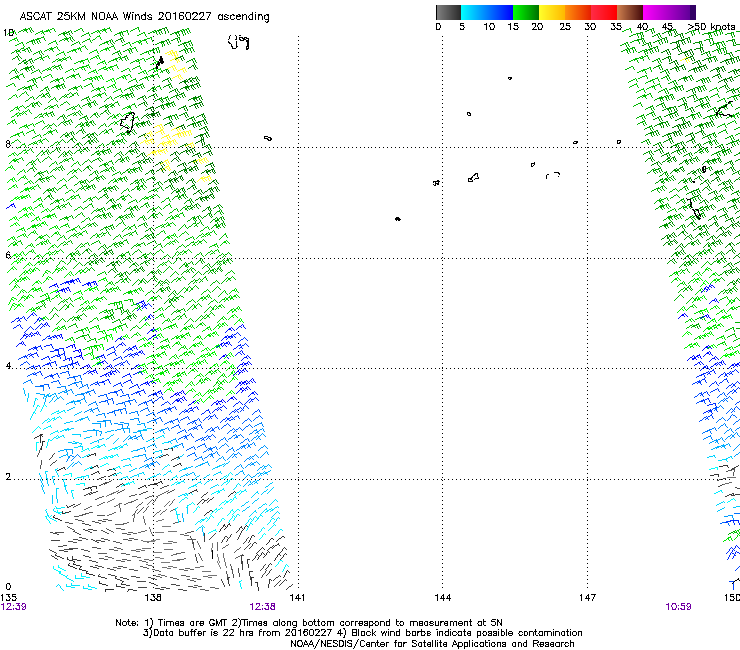Click the longitude label '144'
Viewport: 740px width, 650px height.
point(443,598)
